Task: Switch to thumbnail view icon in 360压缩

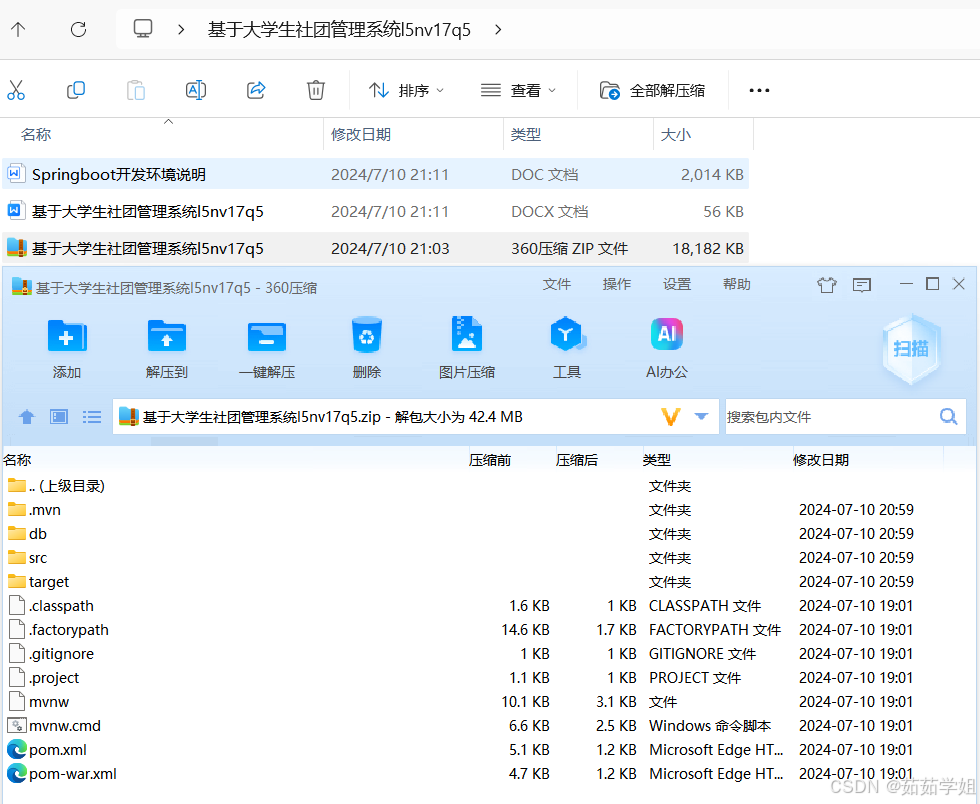Action: pyautogui.click(x=59, y=416)
